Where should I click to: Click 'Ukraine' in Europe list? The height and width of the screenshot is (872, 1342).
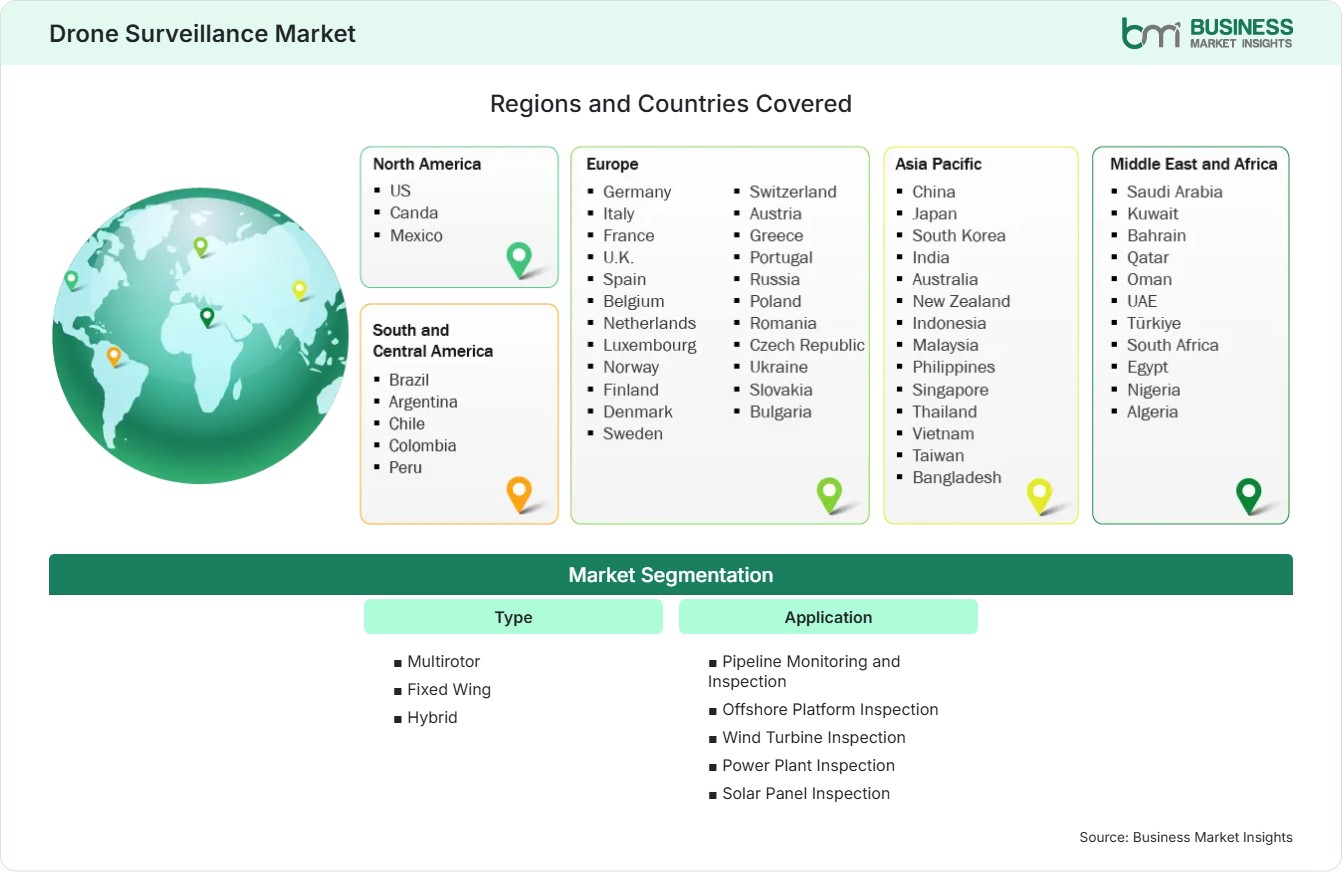[x=779, y=368]
